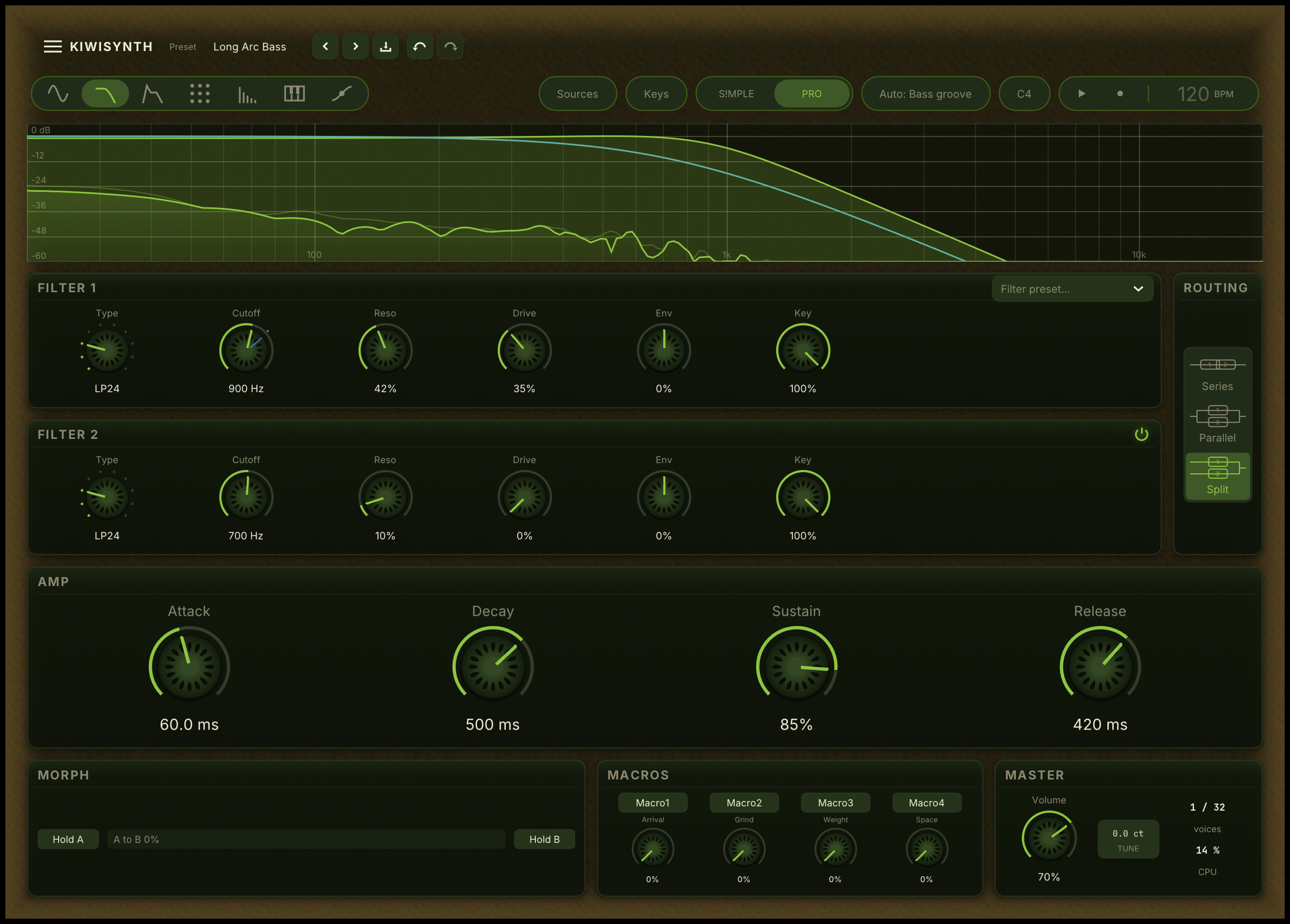Click the Long Arc Bass preset name

click(x=250, y=47)
